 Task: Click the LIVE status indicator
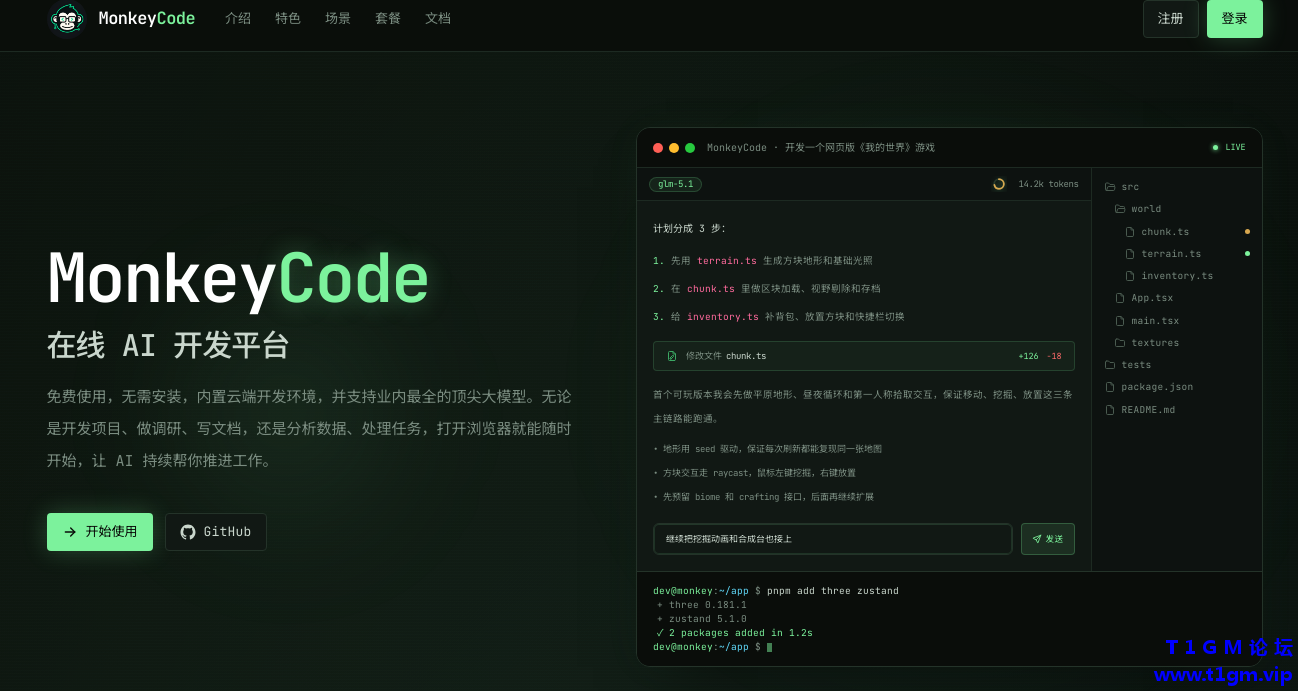[x=1228, y=147]
